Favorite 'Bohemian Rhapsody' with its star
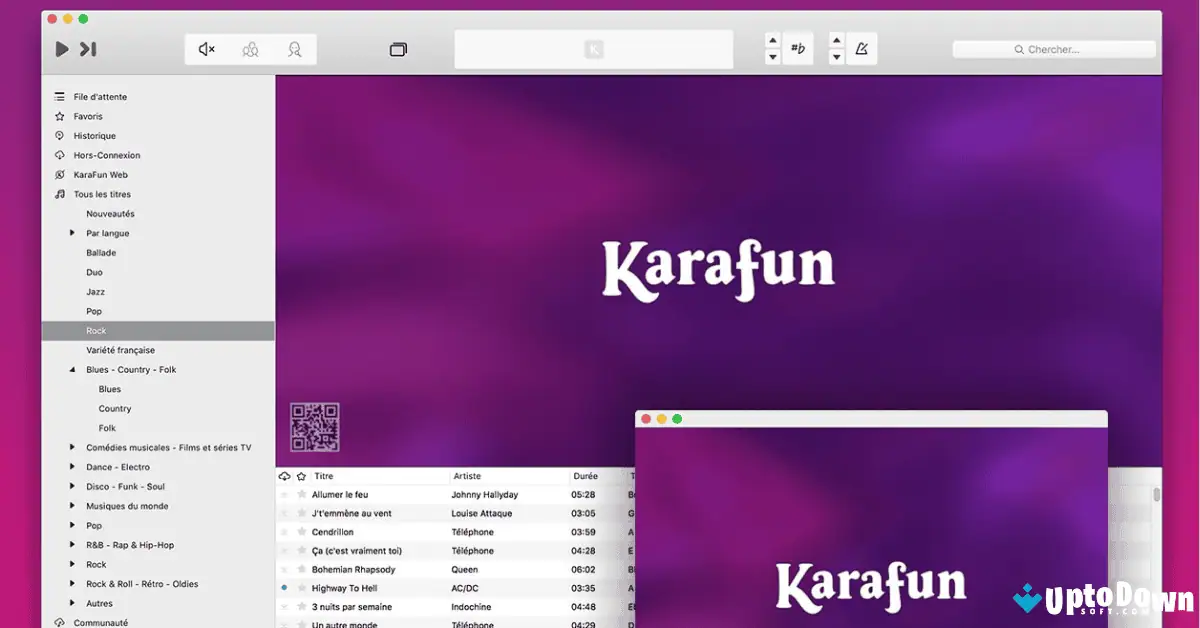 [x=302, y=569]
